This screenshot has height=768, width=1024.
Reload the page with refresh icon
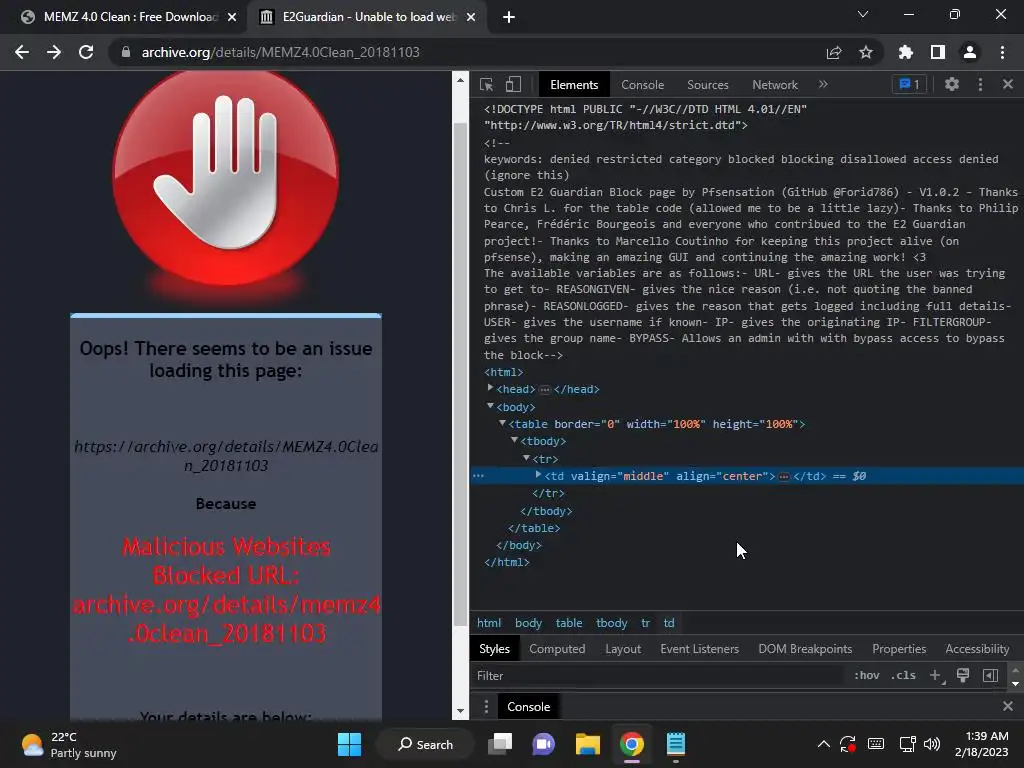(86, 52)
